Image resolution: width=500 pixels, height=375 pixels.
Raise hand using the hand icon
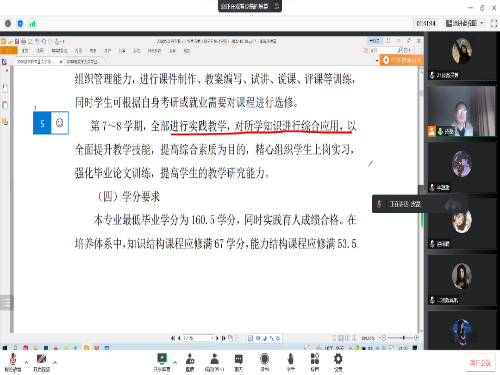pyautogui.click(x=291, y=362)
